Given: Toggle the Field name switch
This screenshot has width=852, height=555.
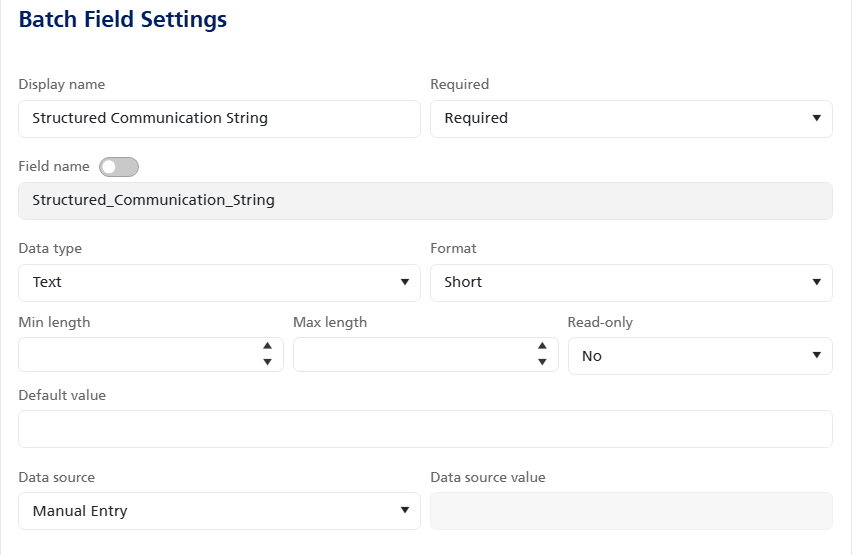Looking at the screenshot, I should pos(119,167).
